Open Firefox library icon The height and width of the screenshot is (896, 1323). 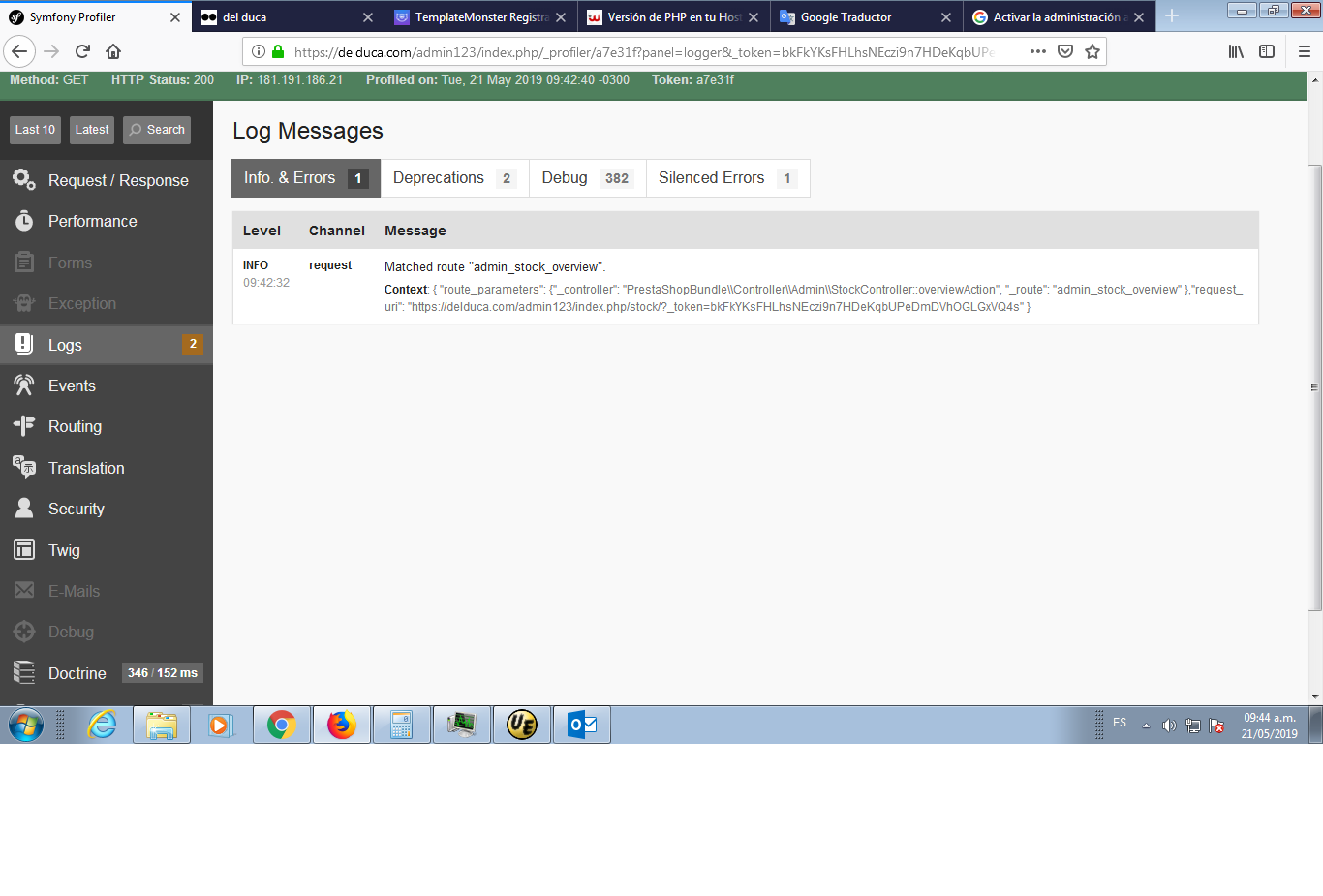(1236, 51)
